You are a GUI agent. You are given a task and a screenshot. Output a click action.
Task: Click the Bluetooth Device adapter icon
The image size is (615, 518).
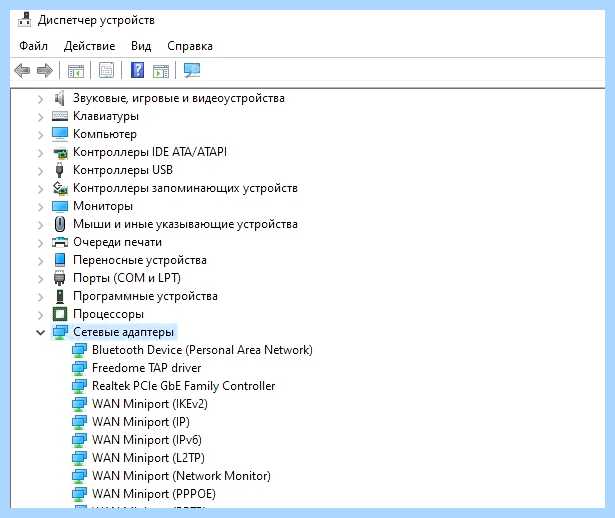79,350
